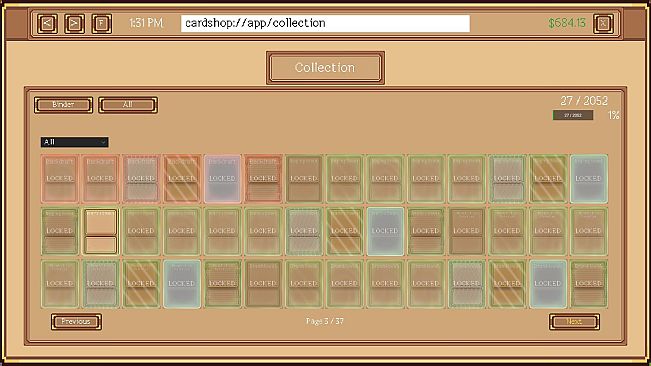Open the unlocked card in the middle row
Screen dimensions: 651x366
click(x=100, y=232)
